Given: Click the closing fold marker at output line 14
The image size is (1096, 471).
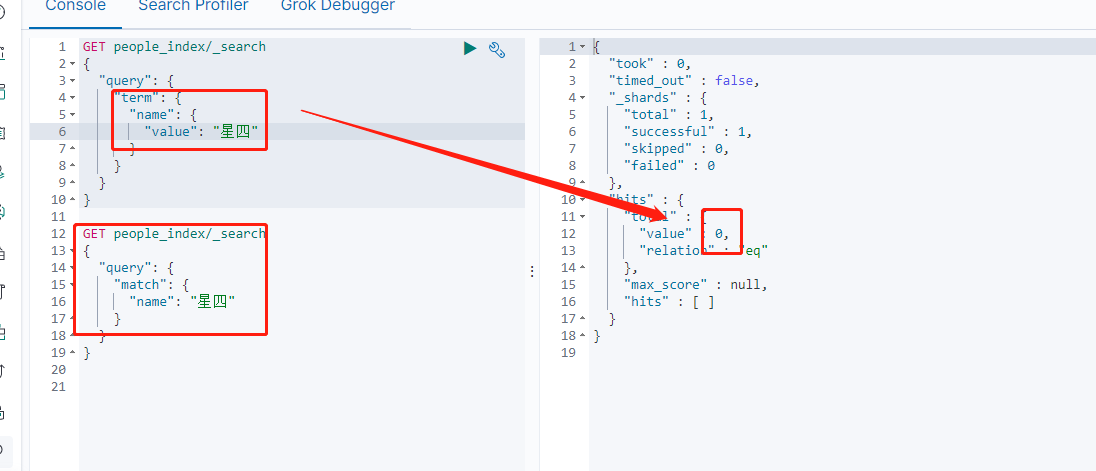Looking at the screenshot, I should click(x=583, y=268).
